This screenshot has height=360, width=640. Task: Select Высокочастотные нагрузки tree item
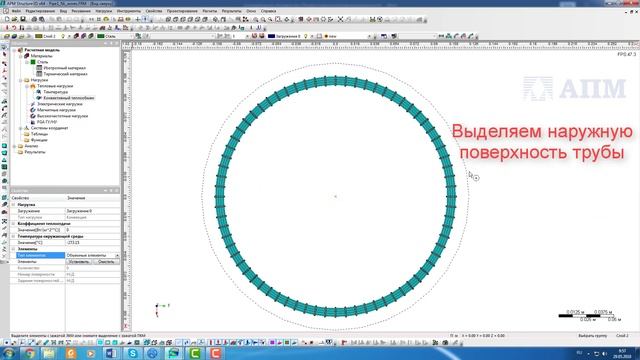tap(62, 116)
